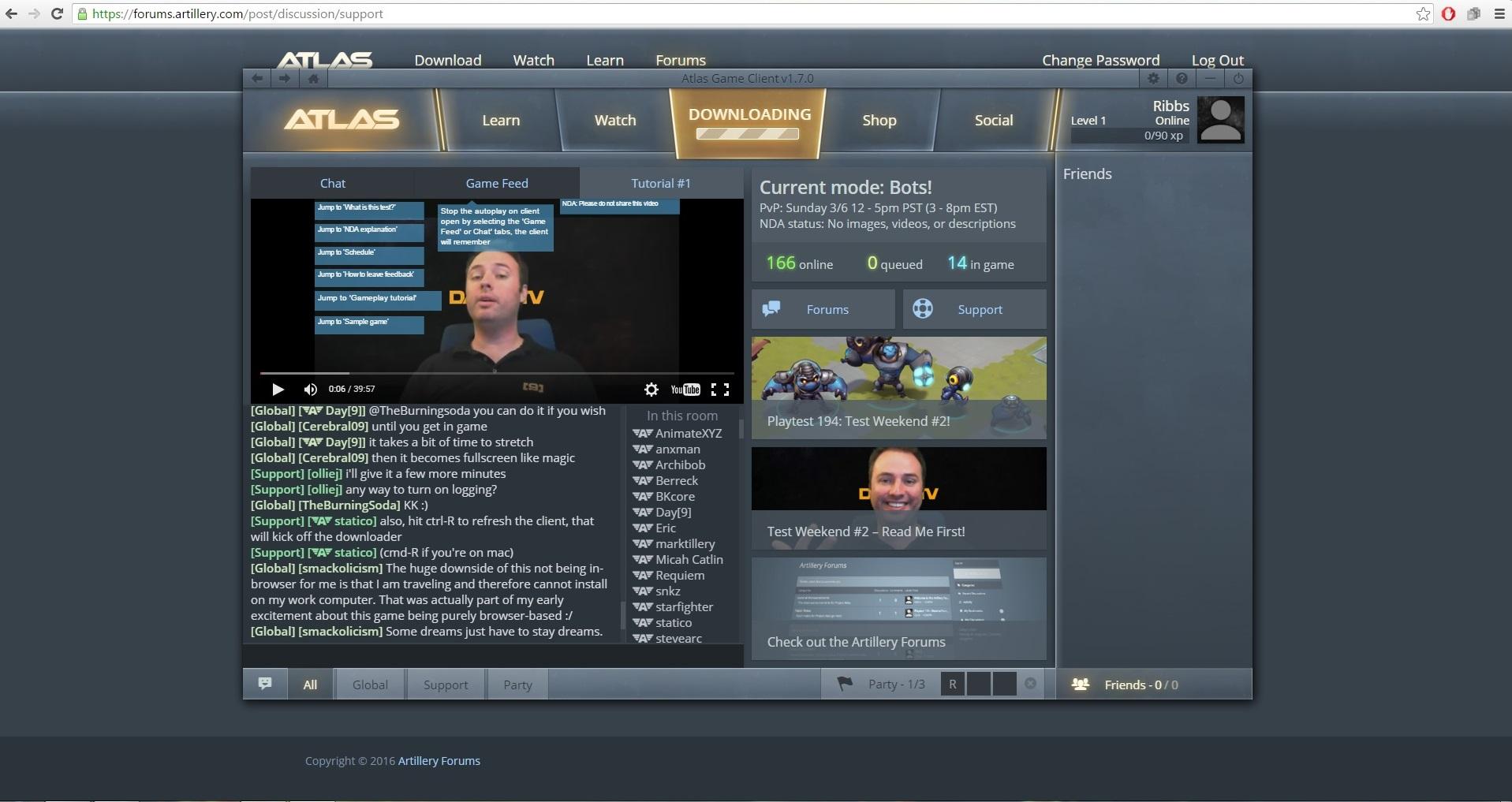Enter video fullscreen mode
Viewport: 1512px width, 802px height.
click(719, 390)
